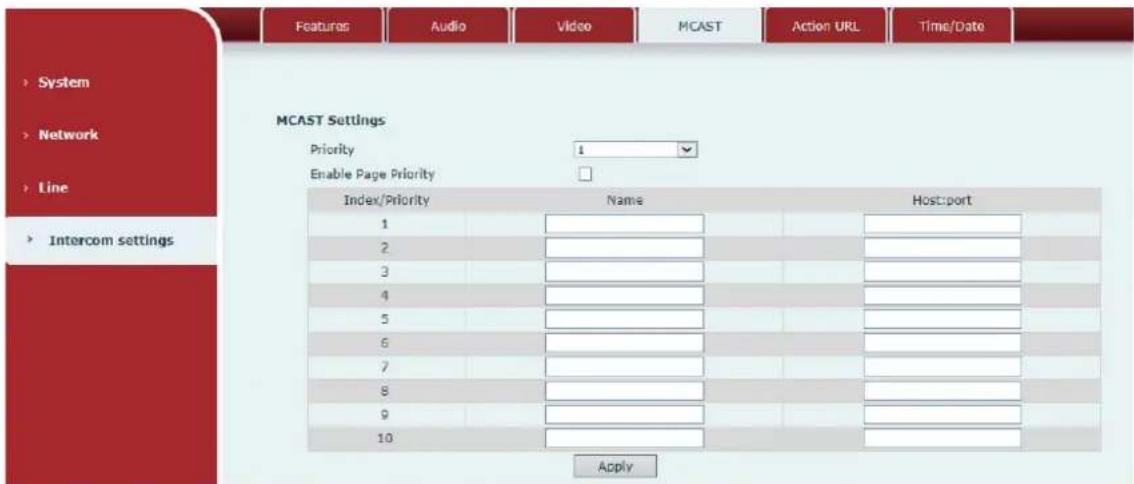This screenshot has height=484, width=1134.
Task: Click the Host:port field for index 9
Action: point(942,415)
